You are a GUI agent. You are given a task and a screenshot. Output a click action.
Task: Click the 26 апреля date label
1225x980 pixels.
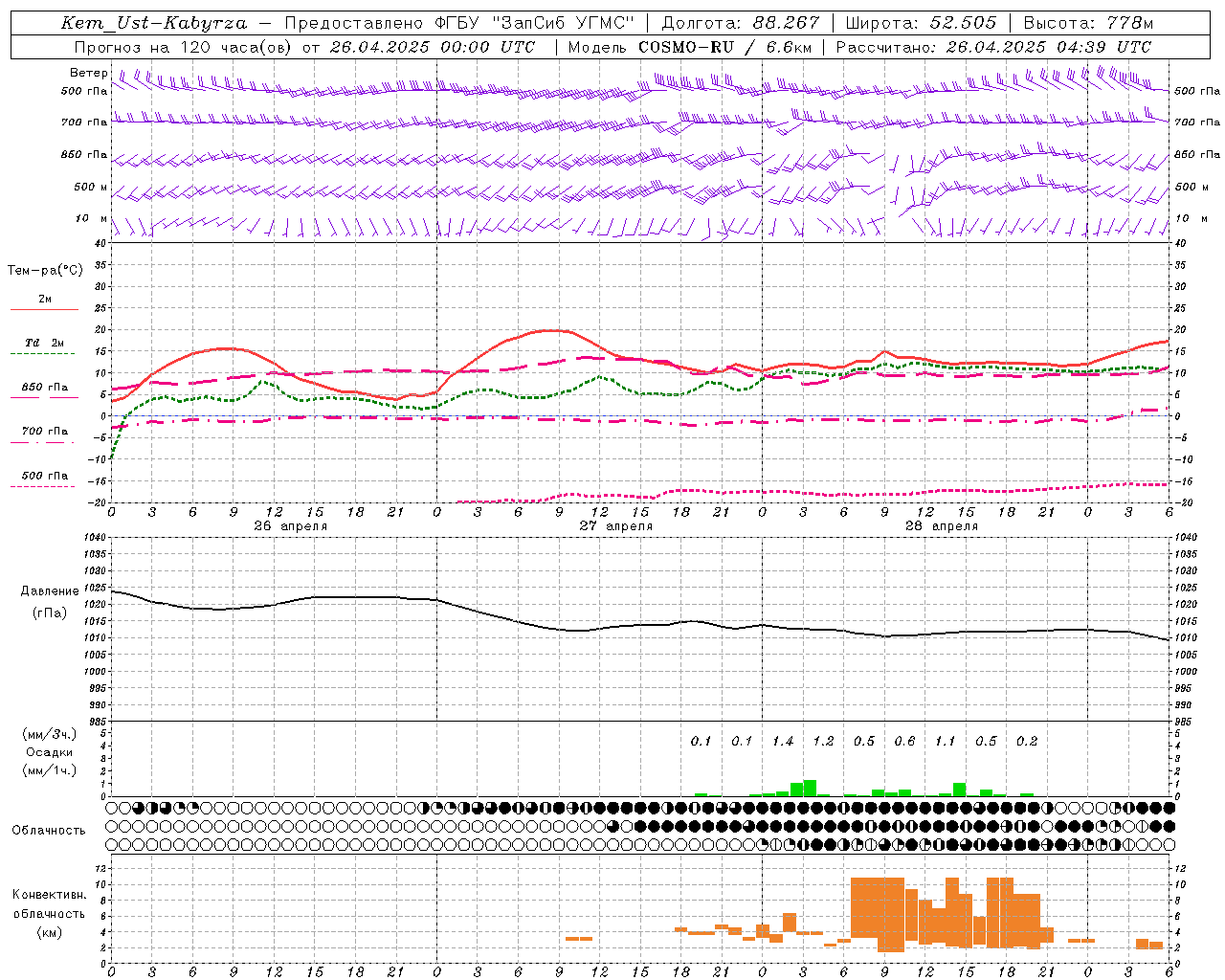coord(290,526)
